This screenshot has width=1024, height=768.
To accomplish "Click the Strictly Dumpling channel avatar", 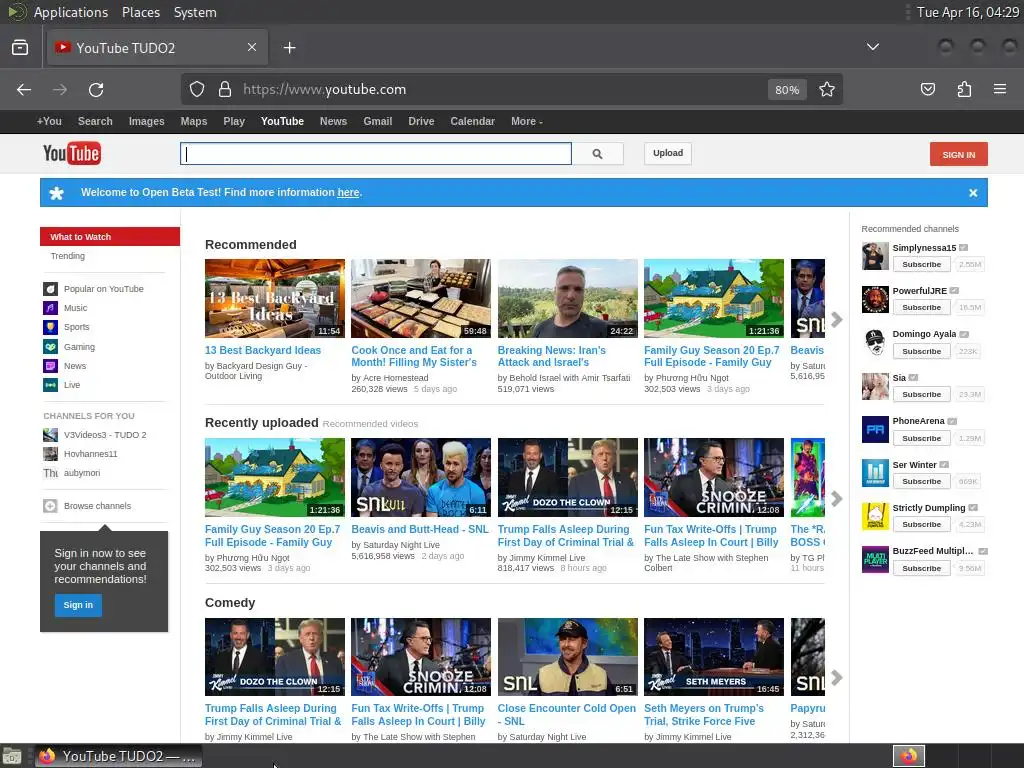I will coord(875,517).
